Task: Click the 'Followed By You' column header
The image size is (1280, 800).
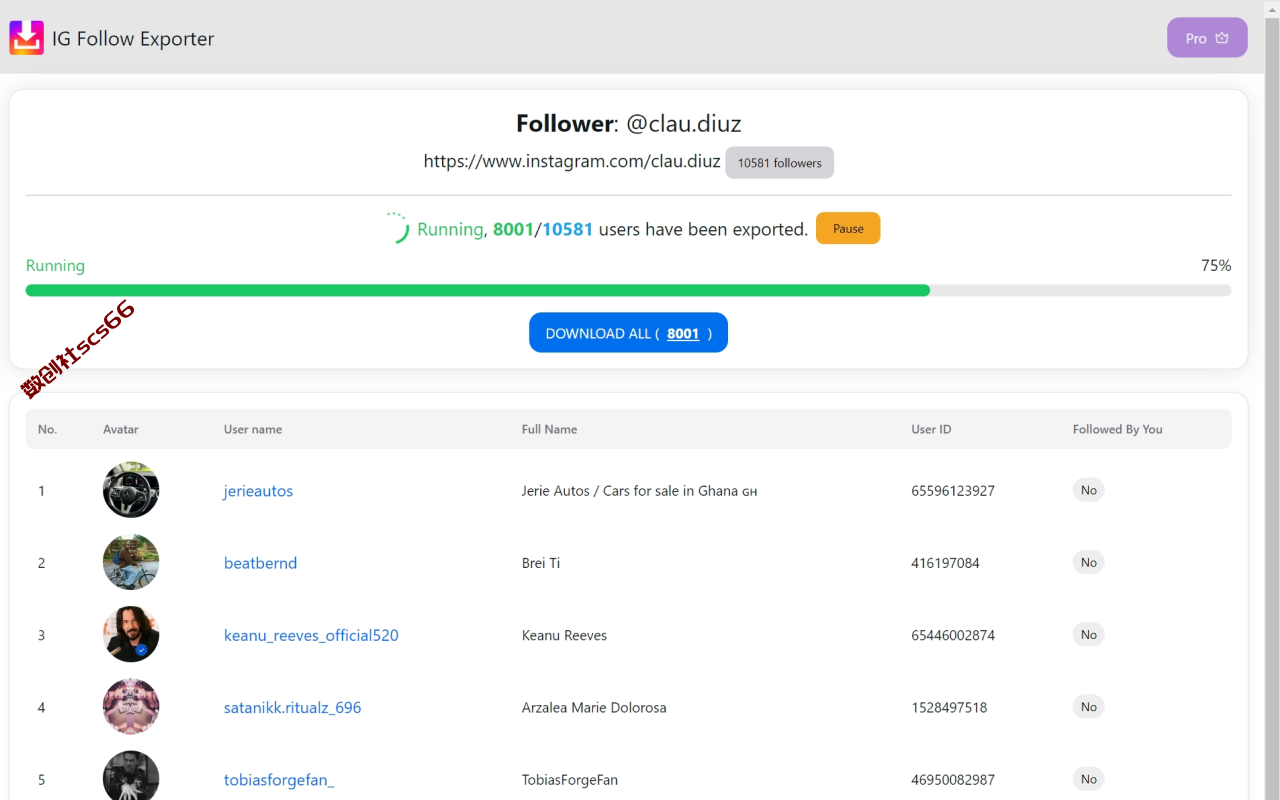Action: (1117, 429)
